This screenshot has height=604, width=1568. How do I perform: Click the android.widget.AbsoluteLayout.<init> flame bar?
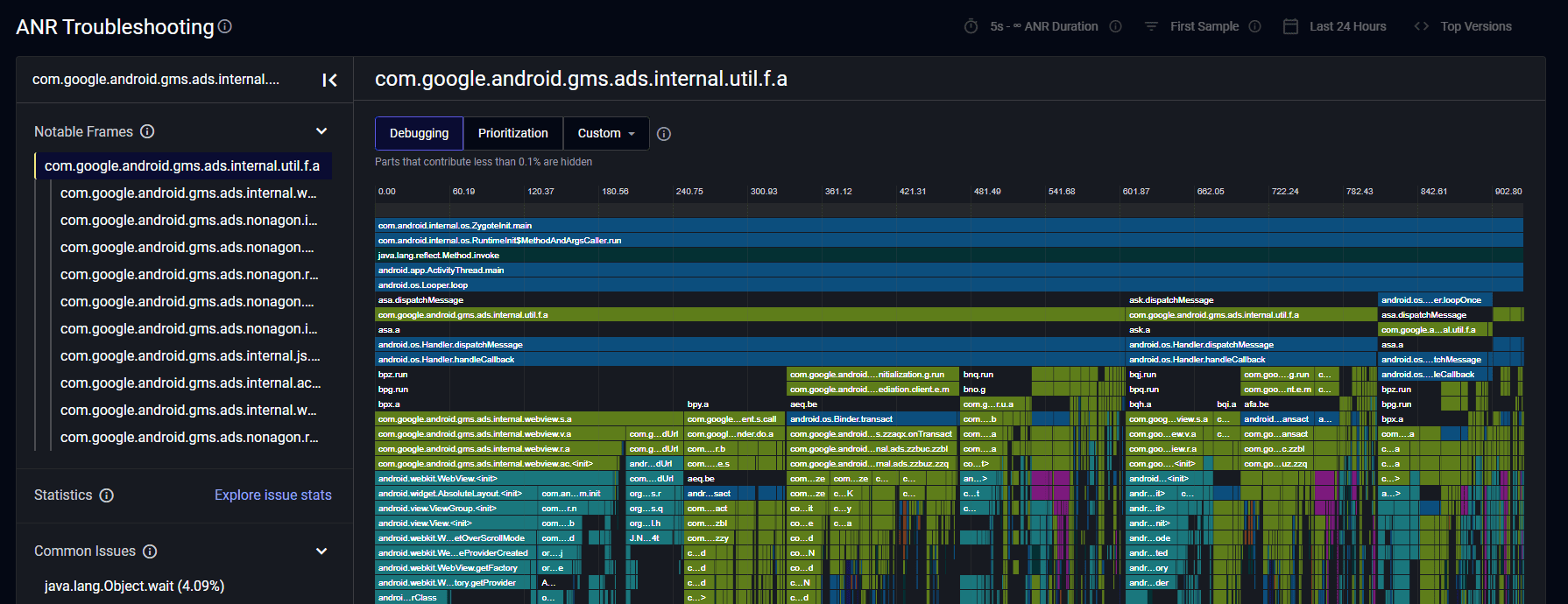point(456,494)
